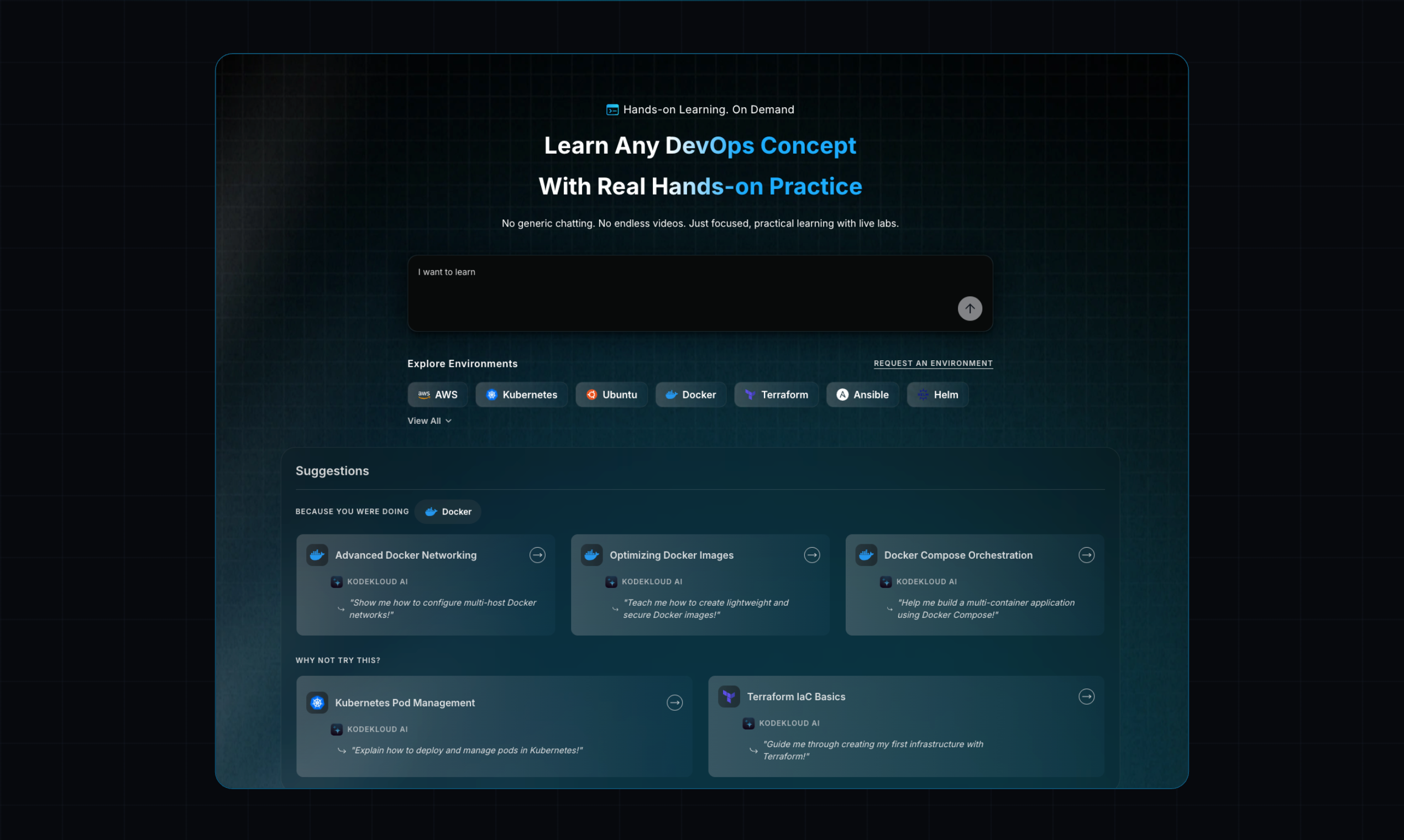
Task: Pick the Docker environment chip
Action: pos(690,395)
